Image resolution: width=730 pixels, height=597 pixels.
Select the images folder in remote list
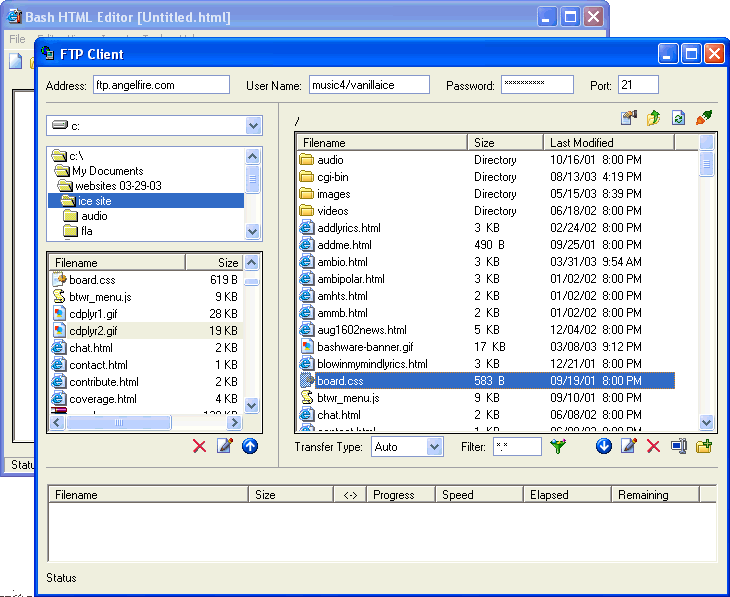(x=333, y=194)
